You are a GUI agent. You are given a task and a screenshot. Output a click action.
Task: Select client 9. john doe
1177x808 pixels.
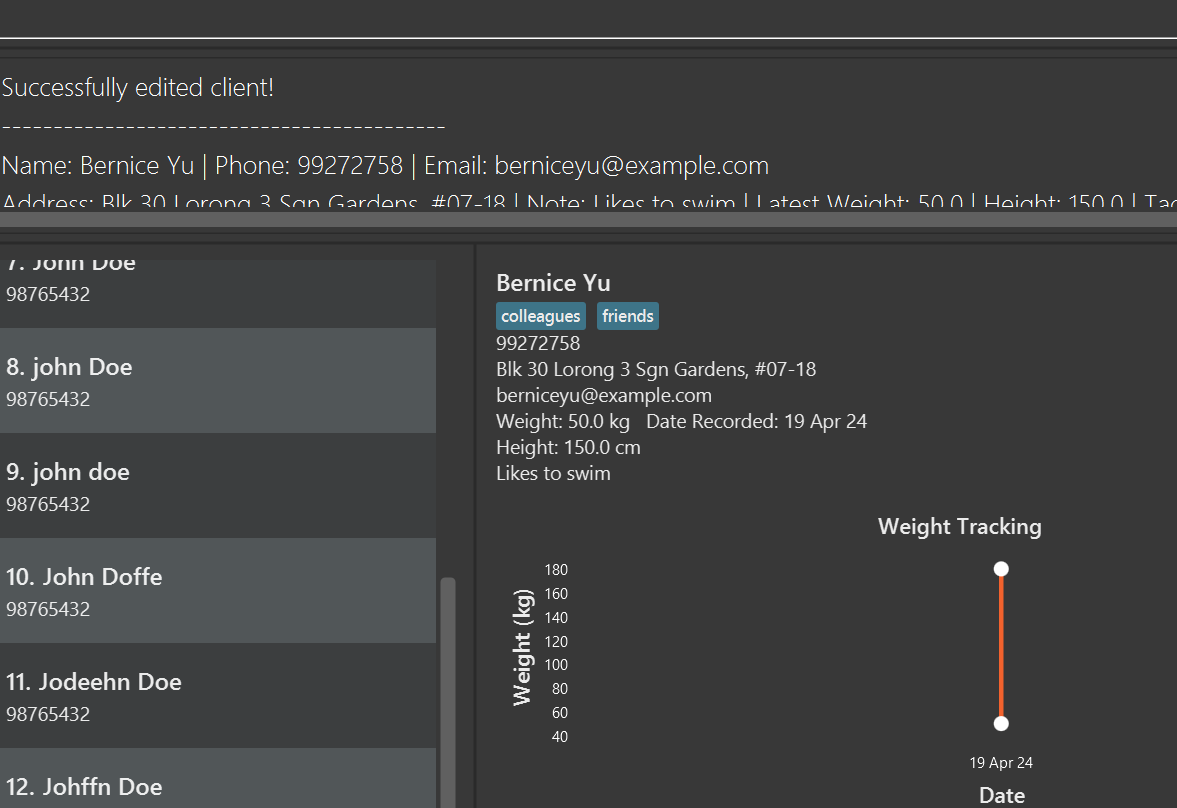pos(218,486)
